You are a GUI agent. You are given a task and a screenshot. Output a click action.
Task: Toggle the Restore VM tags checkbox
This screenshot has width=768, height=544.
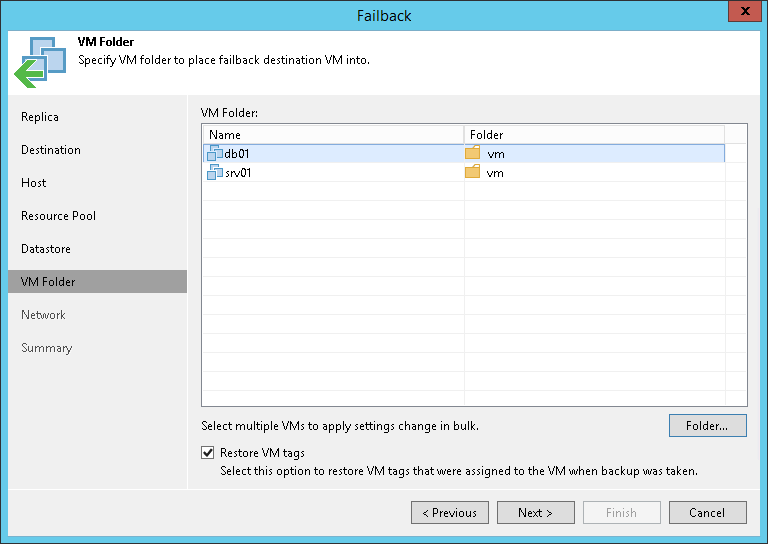(208, 453)
